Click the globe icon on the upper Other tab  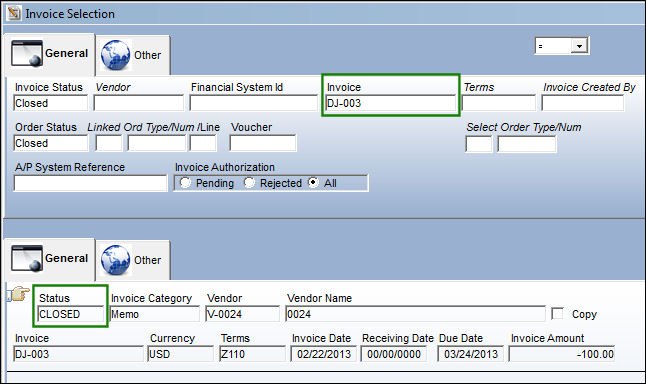(x=115, y=55)
